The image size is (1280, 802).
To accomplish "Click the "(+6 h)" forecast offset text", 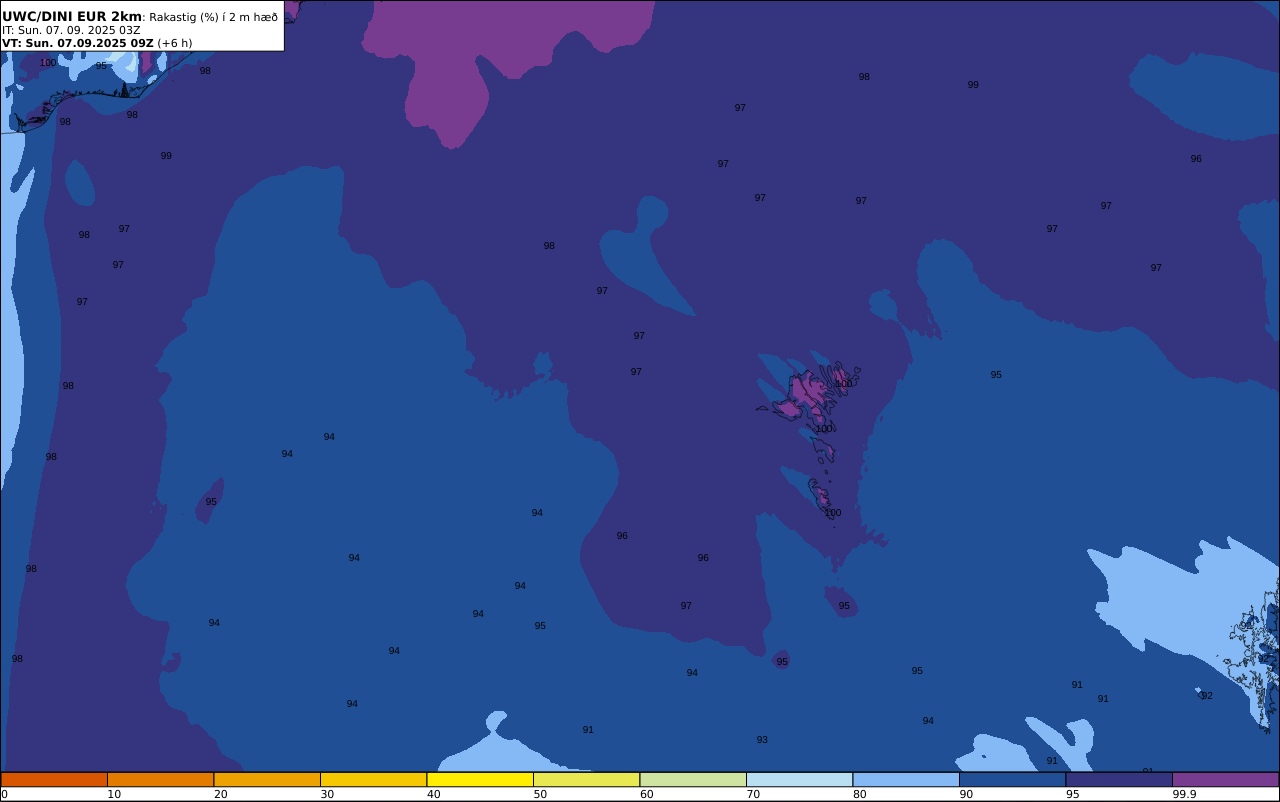I will coord(175,43).
